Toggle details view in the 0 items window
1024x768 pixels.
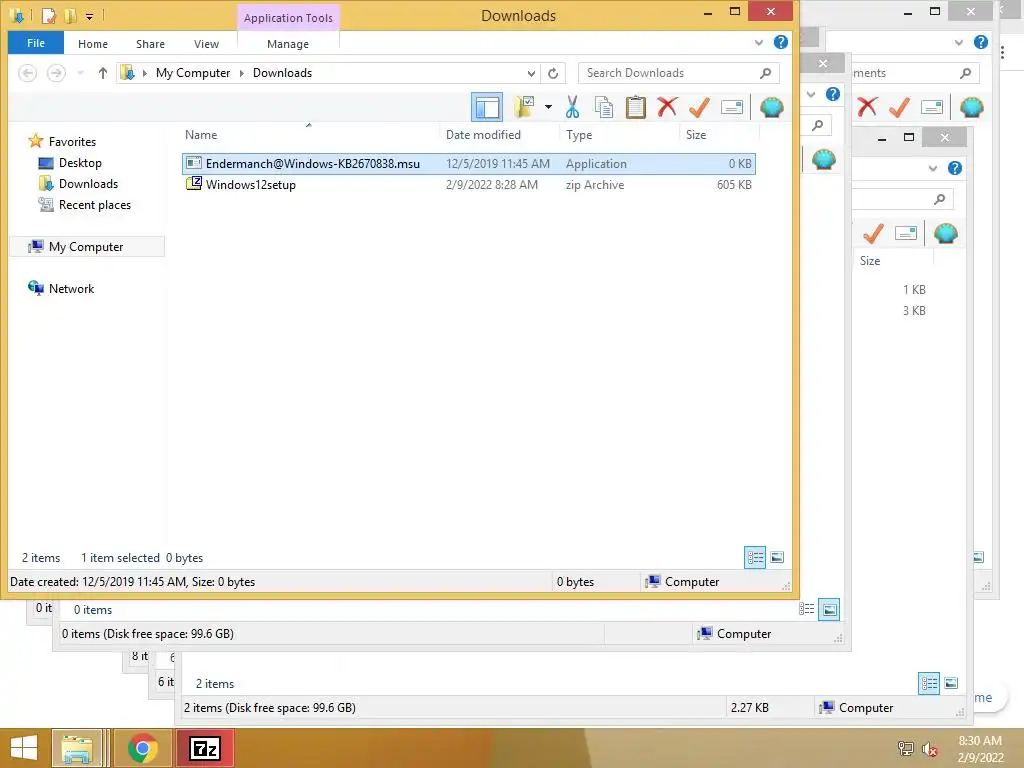pyautogui.click(x=807, y=609)
